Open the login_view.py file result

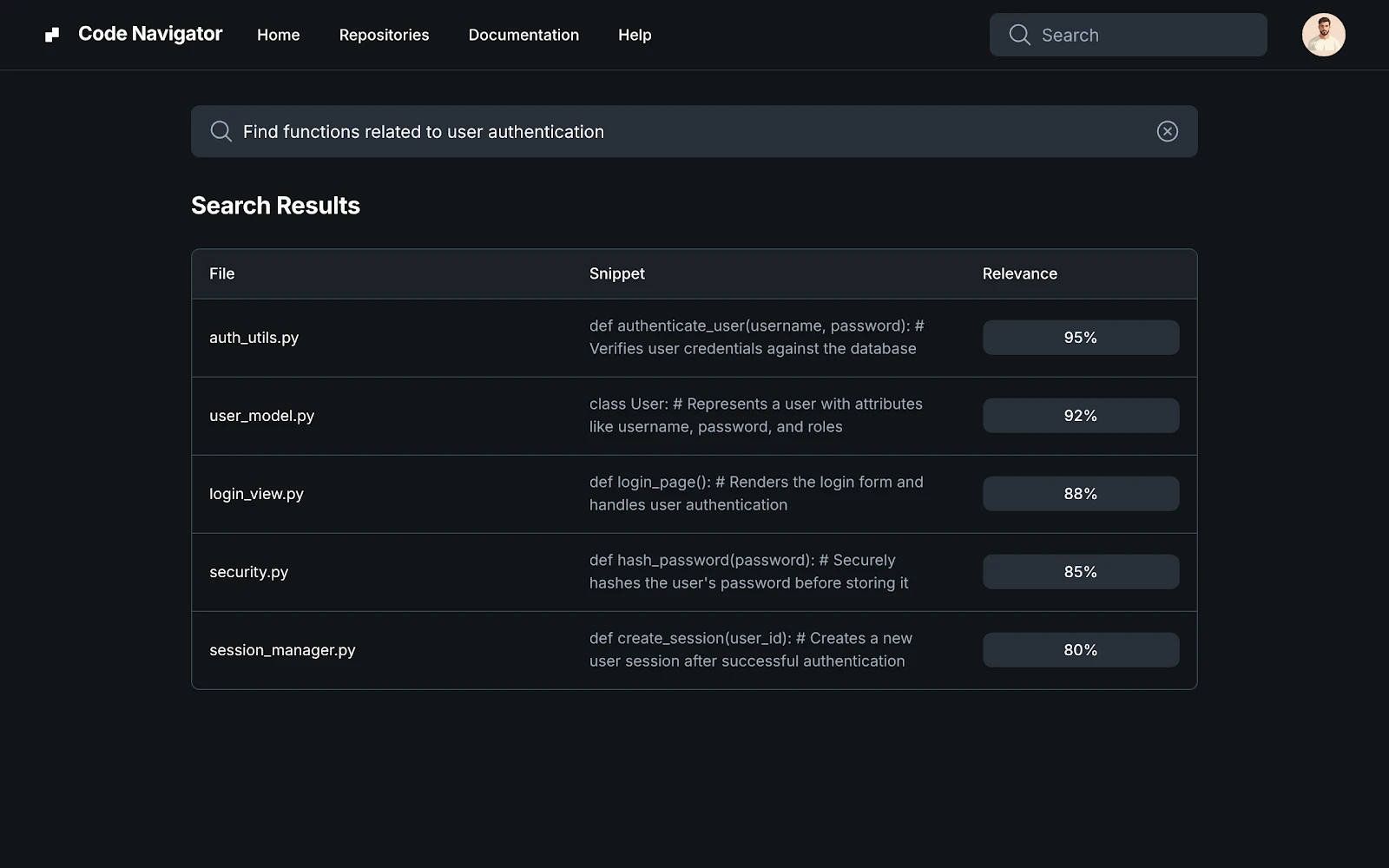pyautogui.click(x=256, y=494)
